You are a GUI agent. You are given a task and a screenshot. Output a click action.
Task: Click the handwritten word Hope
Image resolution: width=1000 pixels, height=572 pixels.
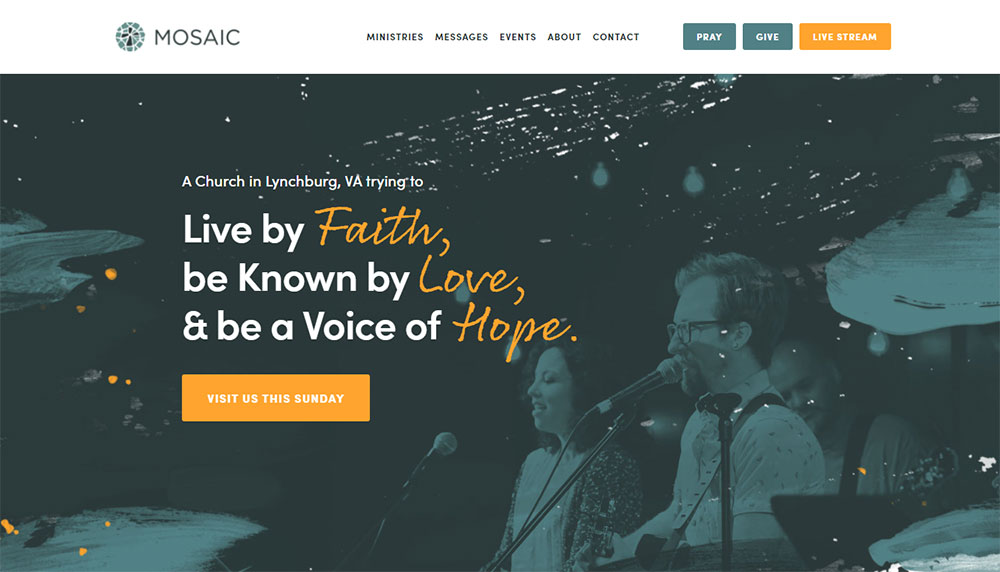coord(514,330)
